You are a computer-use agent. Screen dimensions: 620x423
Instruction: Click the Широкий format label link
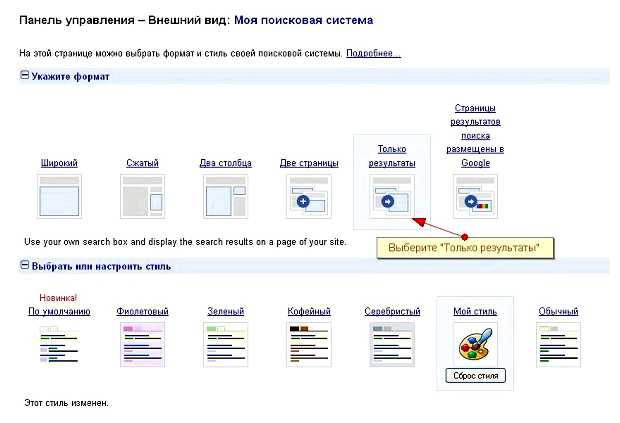pyautogui.click(x=59, y=163)
